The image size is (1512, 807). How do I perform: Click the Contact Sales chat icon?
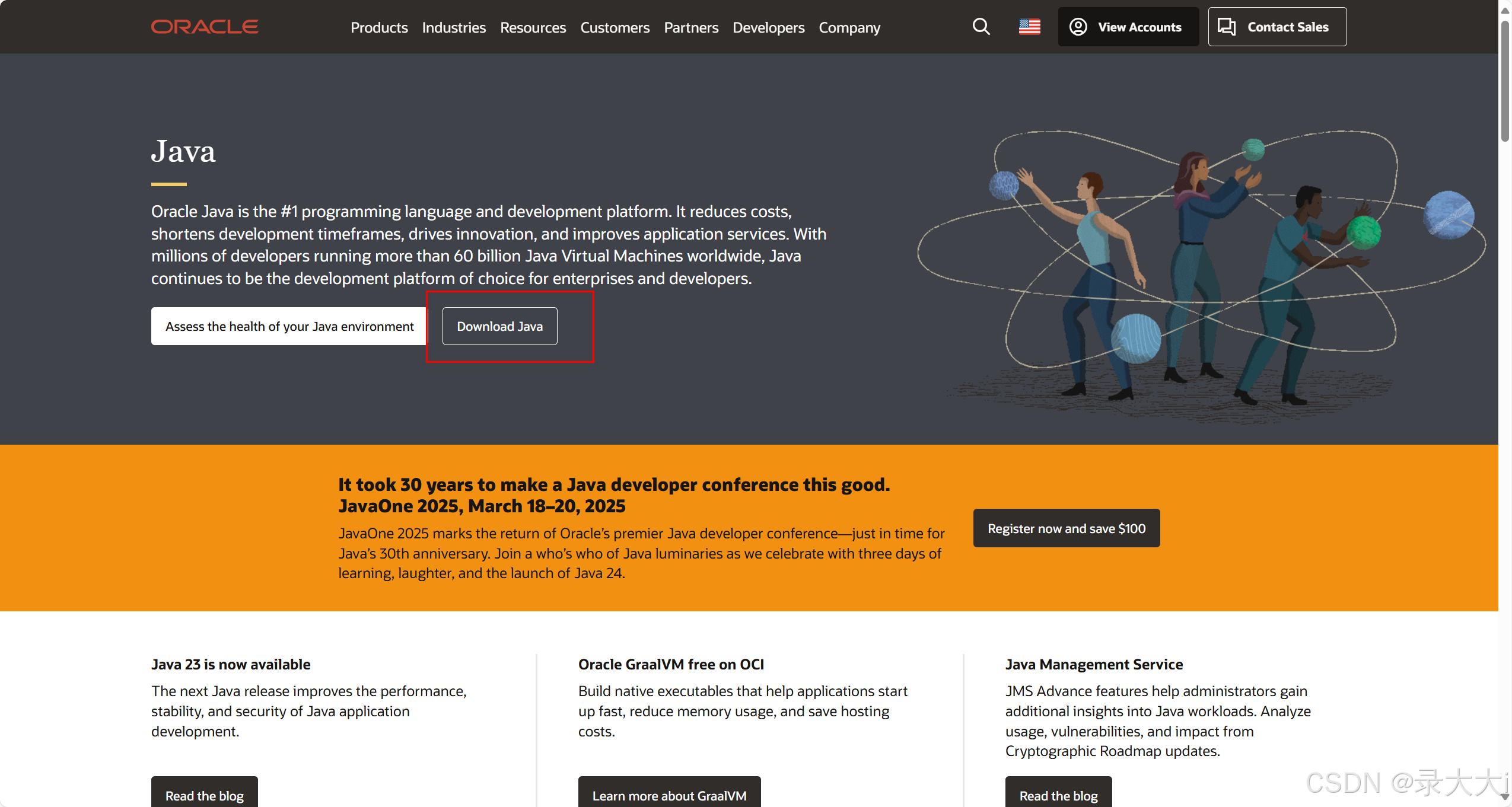point(1226,27)
